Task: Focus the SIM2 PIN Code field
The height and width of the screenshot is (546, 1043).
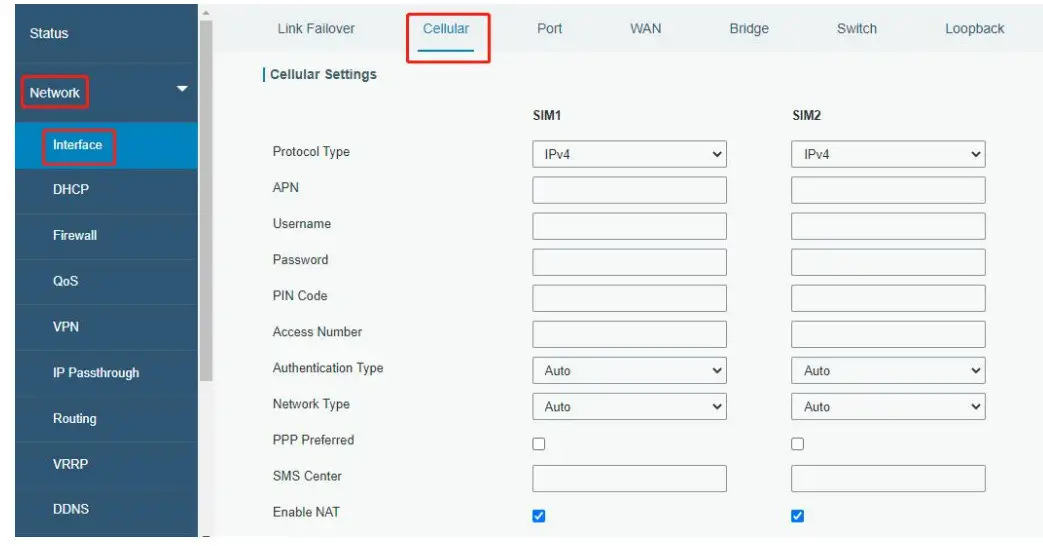Action: [888, 298]
